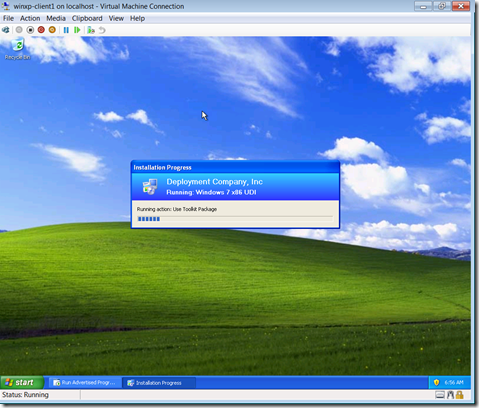Click the greyed-out Start toolbar icon
Screen dimensions: 479x408
tap(19, 30)
